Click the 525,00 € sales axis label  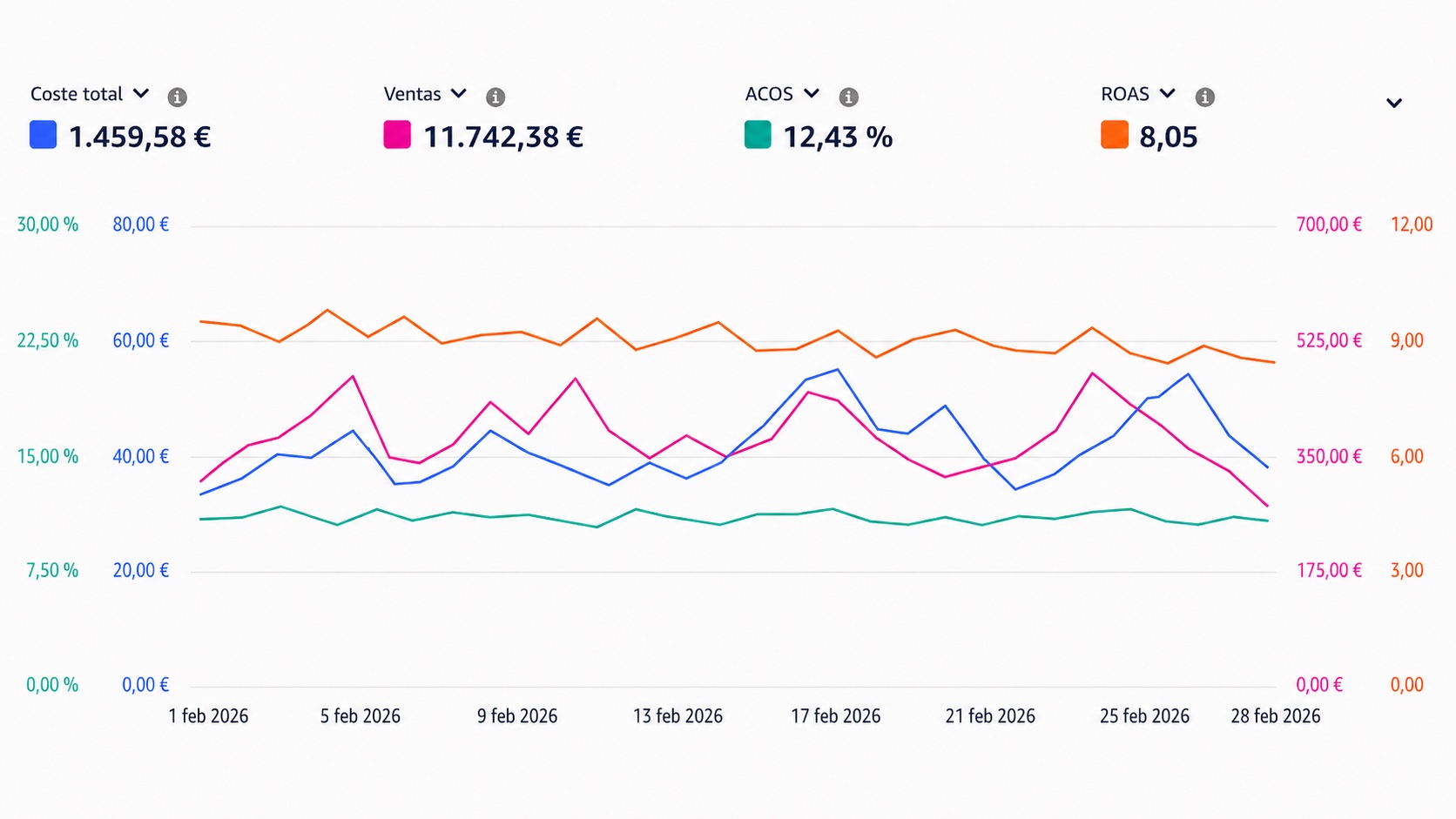coord(1329,340)
